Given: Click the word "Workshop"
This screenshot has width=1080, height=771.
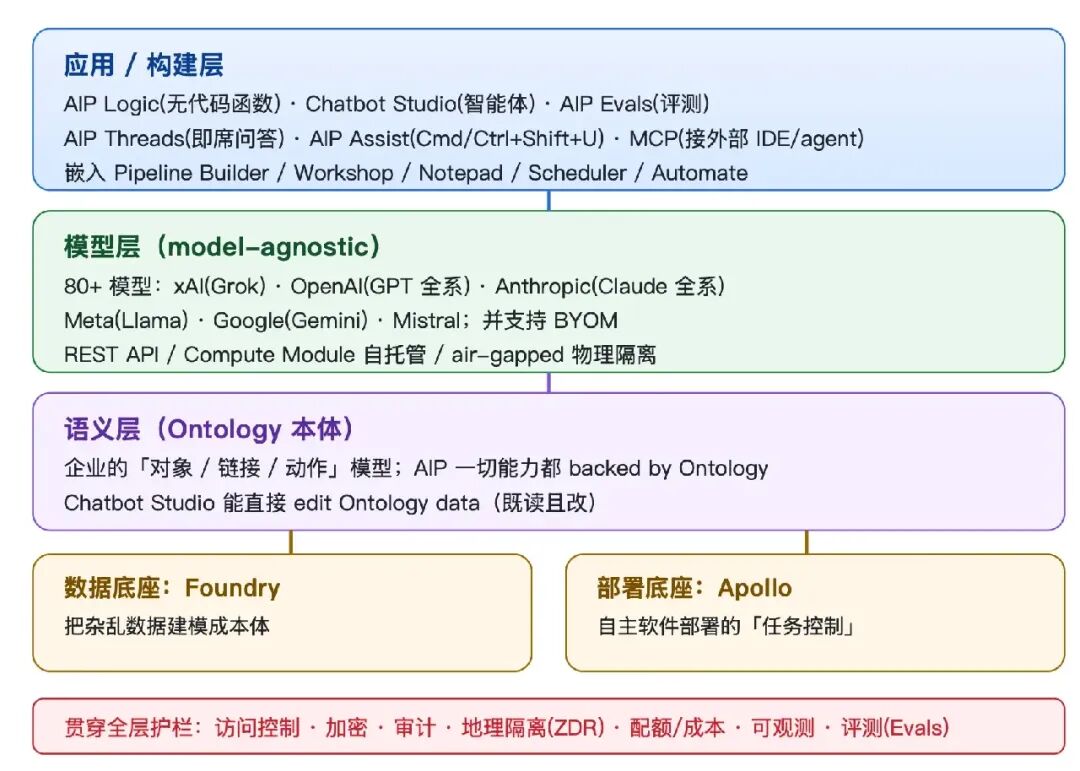Looking at the screenshot, I should click(x=344, y=173).
